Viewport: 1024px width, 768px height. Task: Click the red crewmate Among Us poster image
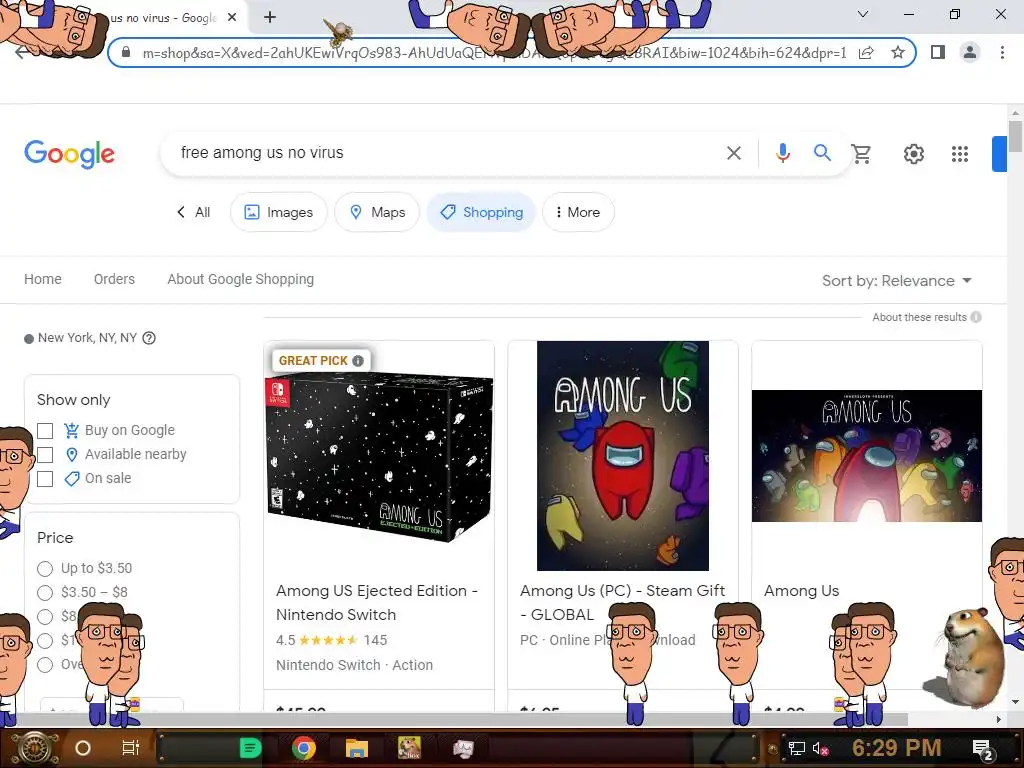(x=622, y=456)
